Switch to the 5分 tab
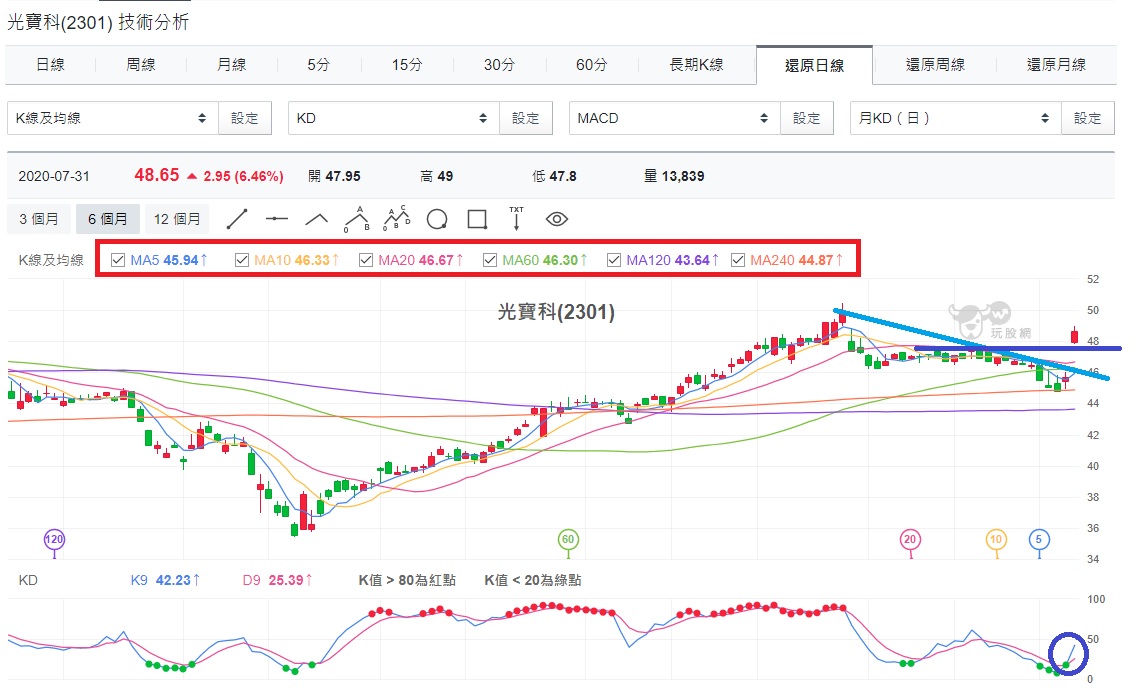 coord(318,64)
